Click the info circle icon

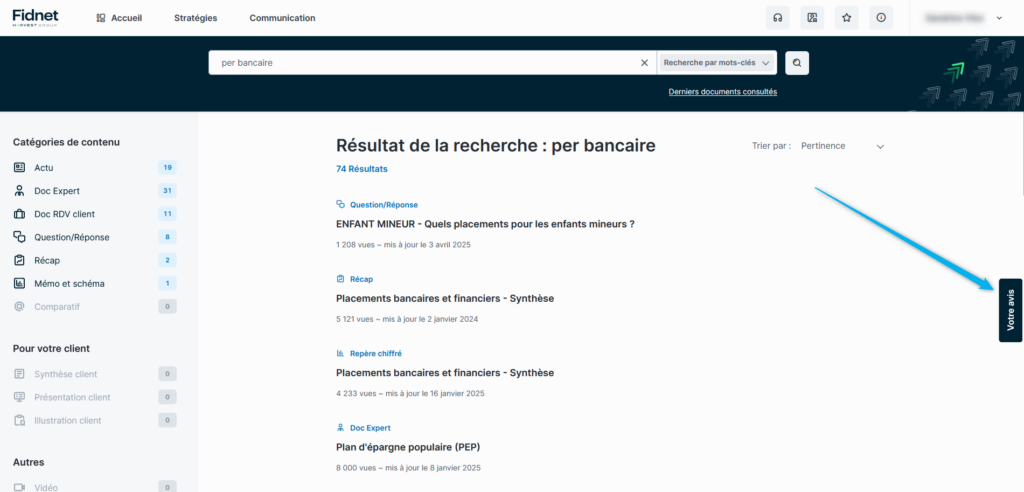[881, 18]
